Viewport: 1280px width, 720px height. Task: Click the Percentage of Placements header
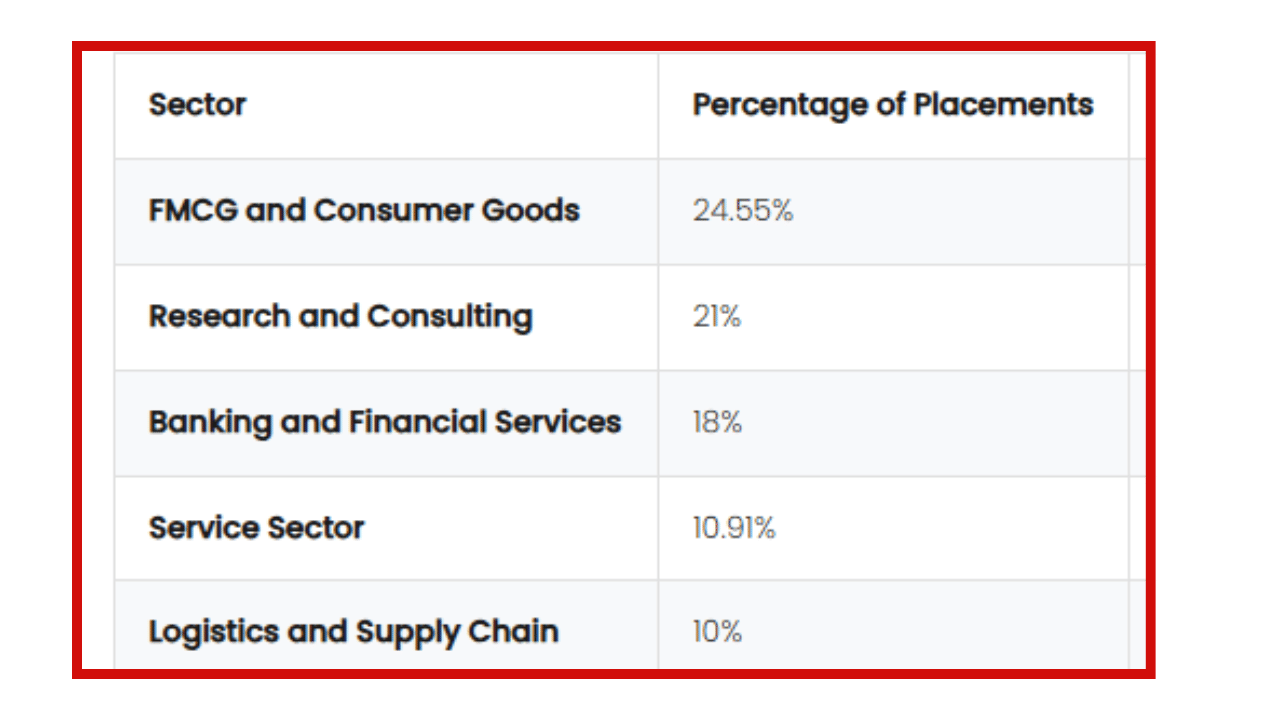(892, 105)
